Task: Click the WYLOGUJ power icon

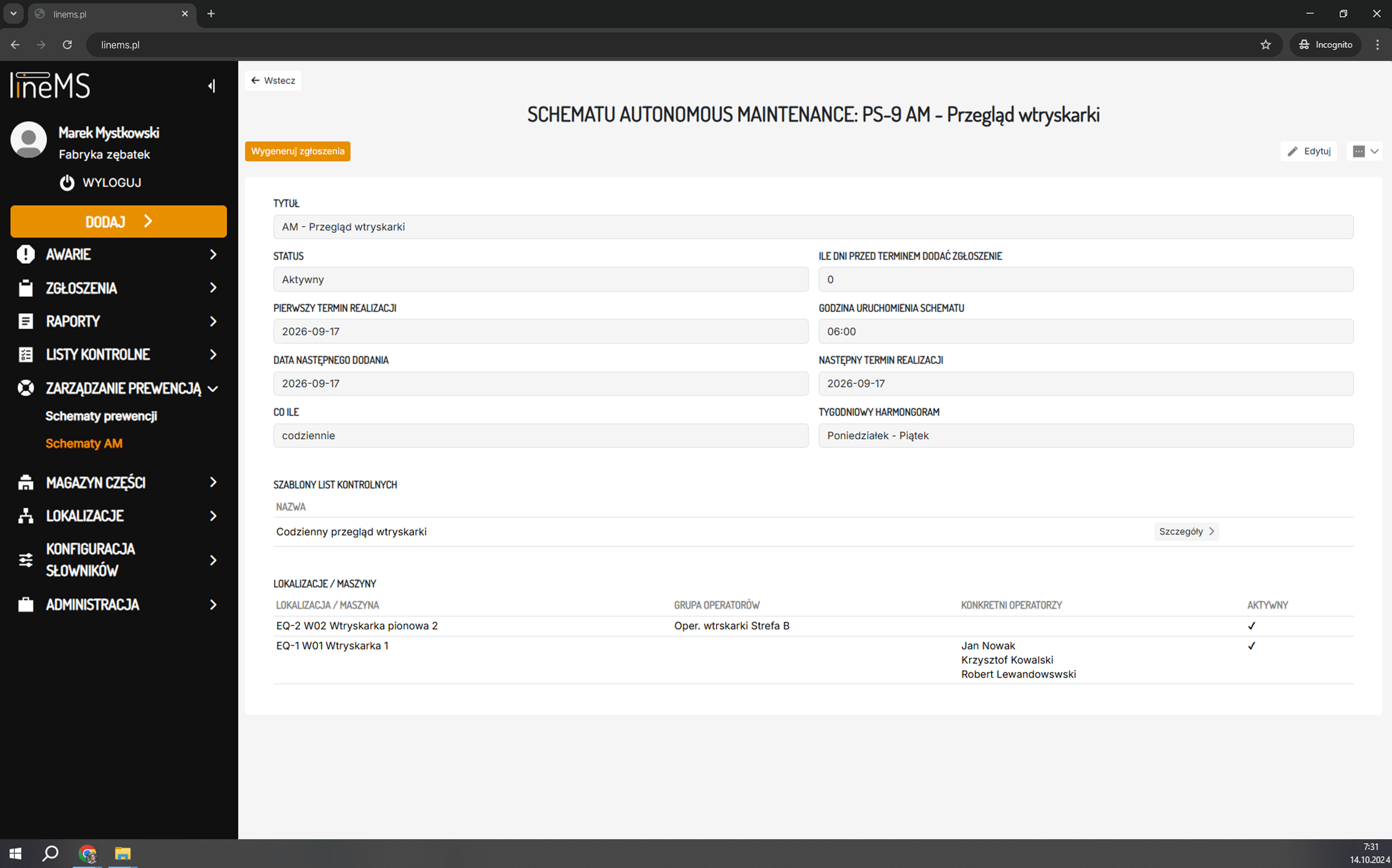Action: pyautogui.click(x=67, y=183)
